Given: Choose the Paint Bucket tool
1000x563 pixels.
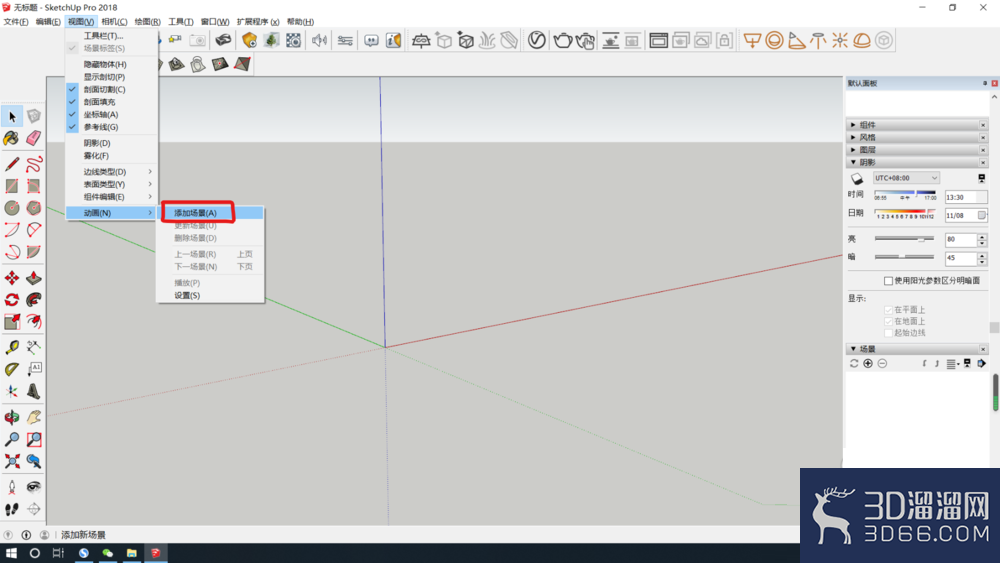Looking at the screenshot, I should 11,138.
